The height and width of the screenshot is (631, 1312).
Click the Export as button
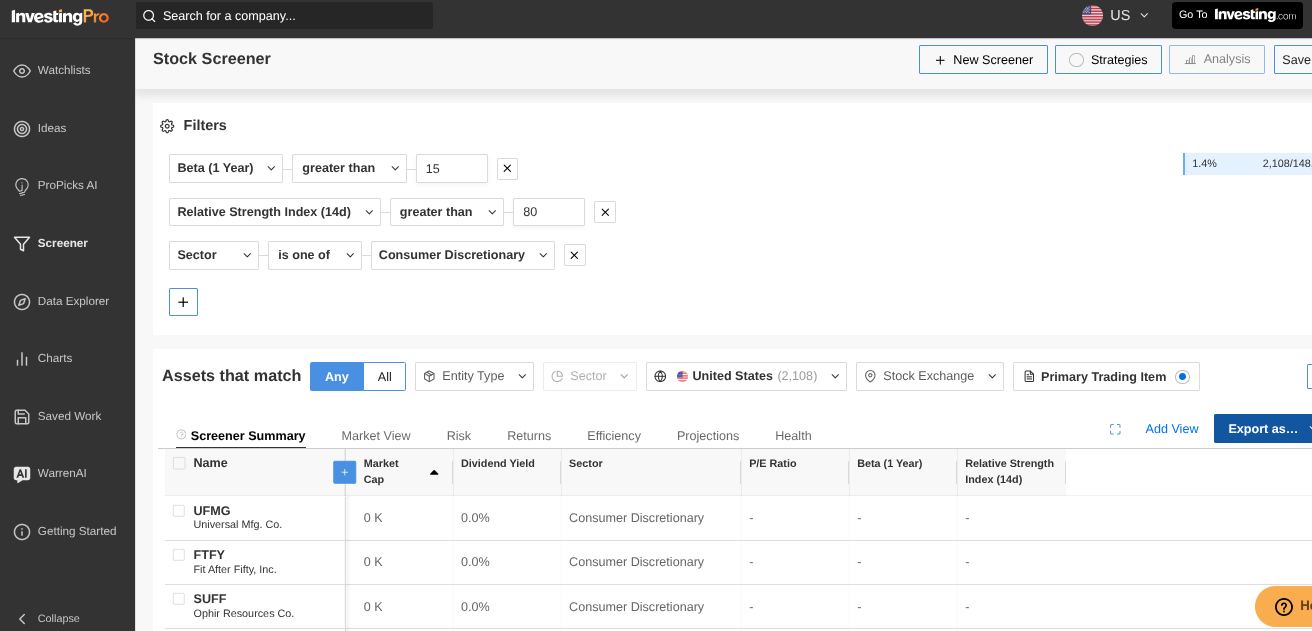click(x=1263, y=429)
